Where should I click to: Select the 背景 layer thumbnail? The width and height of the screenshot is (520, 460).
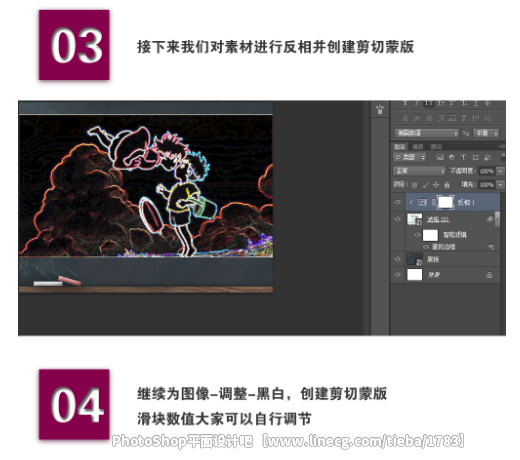415,275
